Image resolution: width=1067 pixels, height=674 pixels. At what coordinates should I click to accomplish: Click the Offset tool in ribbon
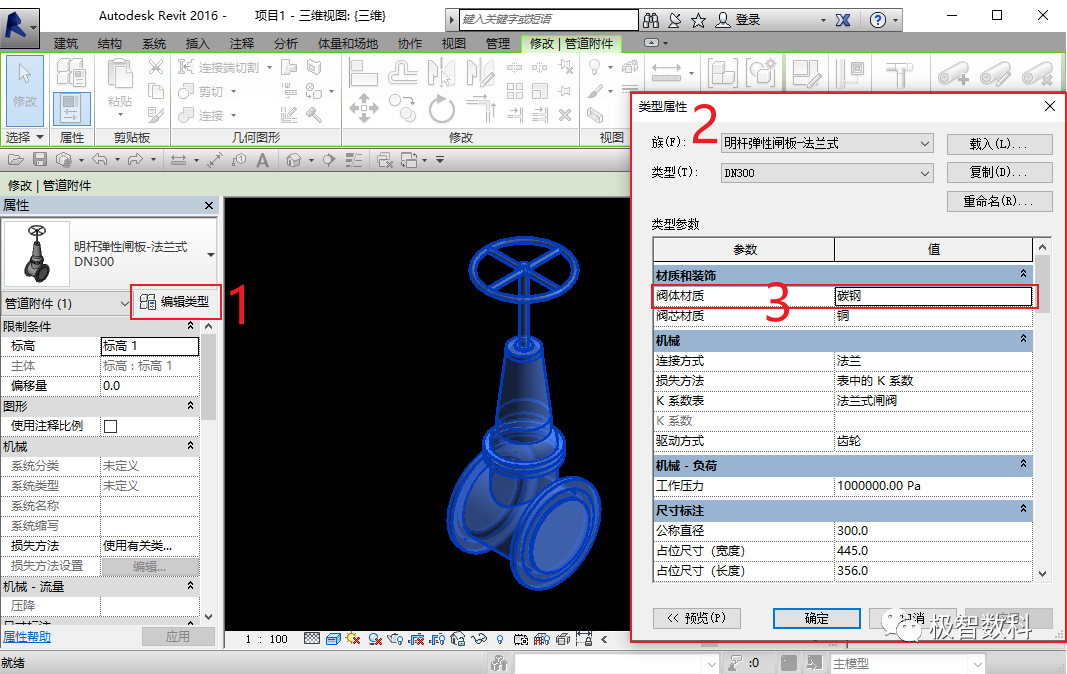tap(402, 73)
